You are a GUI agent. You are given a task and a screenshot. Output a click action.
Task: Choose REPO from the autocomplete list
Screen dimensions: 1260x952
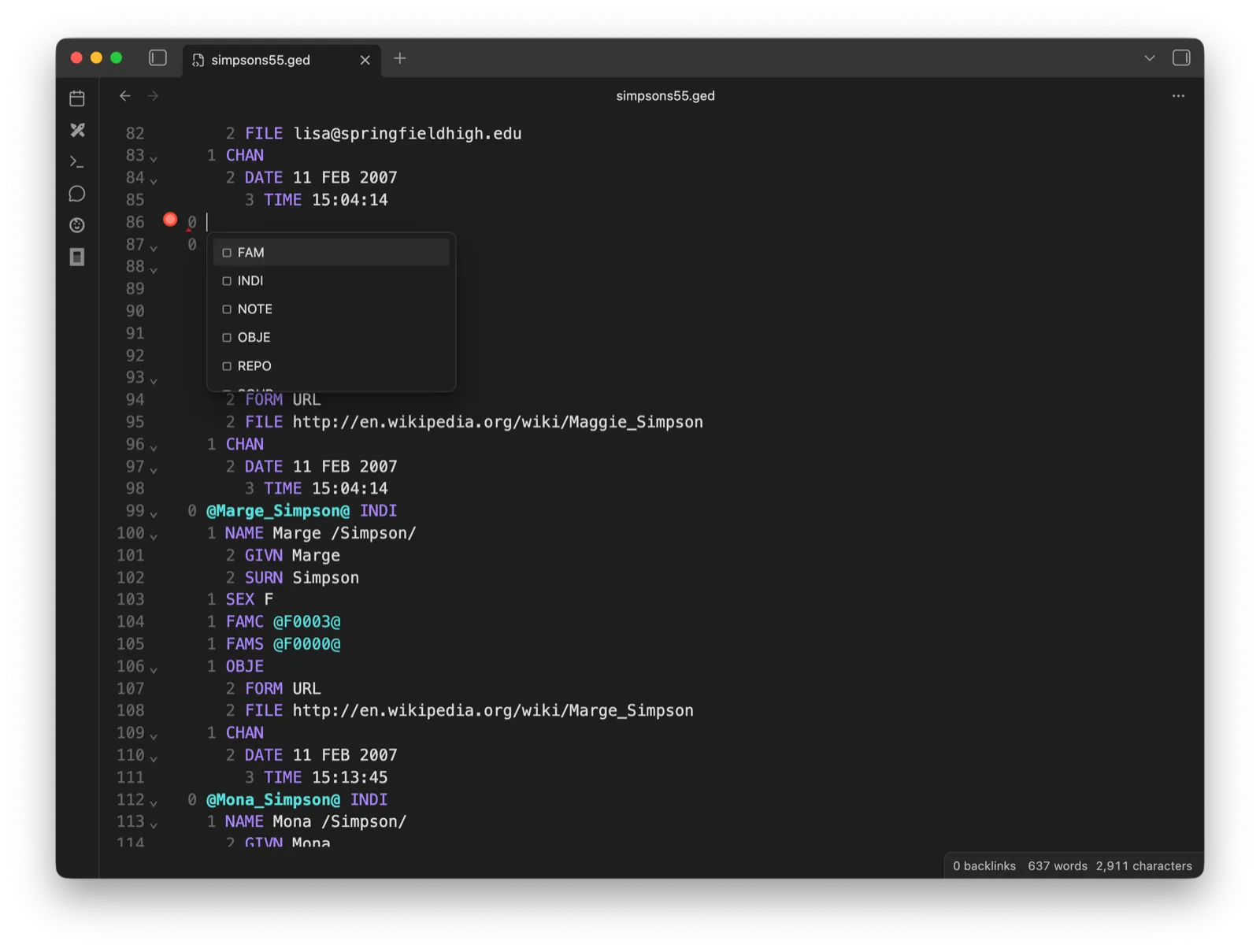tap(331, 366)
